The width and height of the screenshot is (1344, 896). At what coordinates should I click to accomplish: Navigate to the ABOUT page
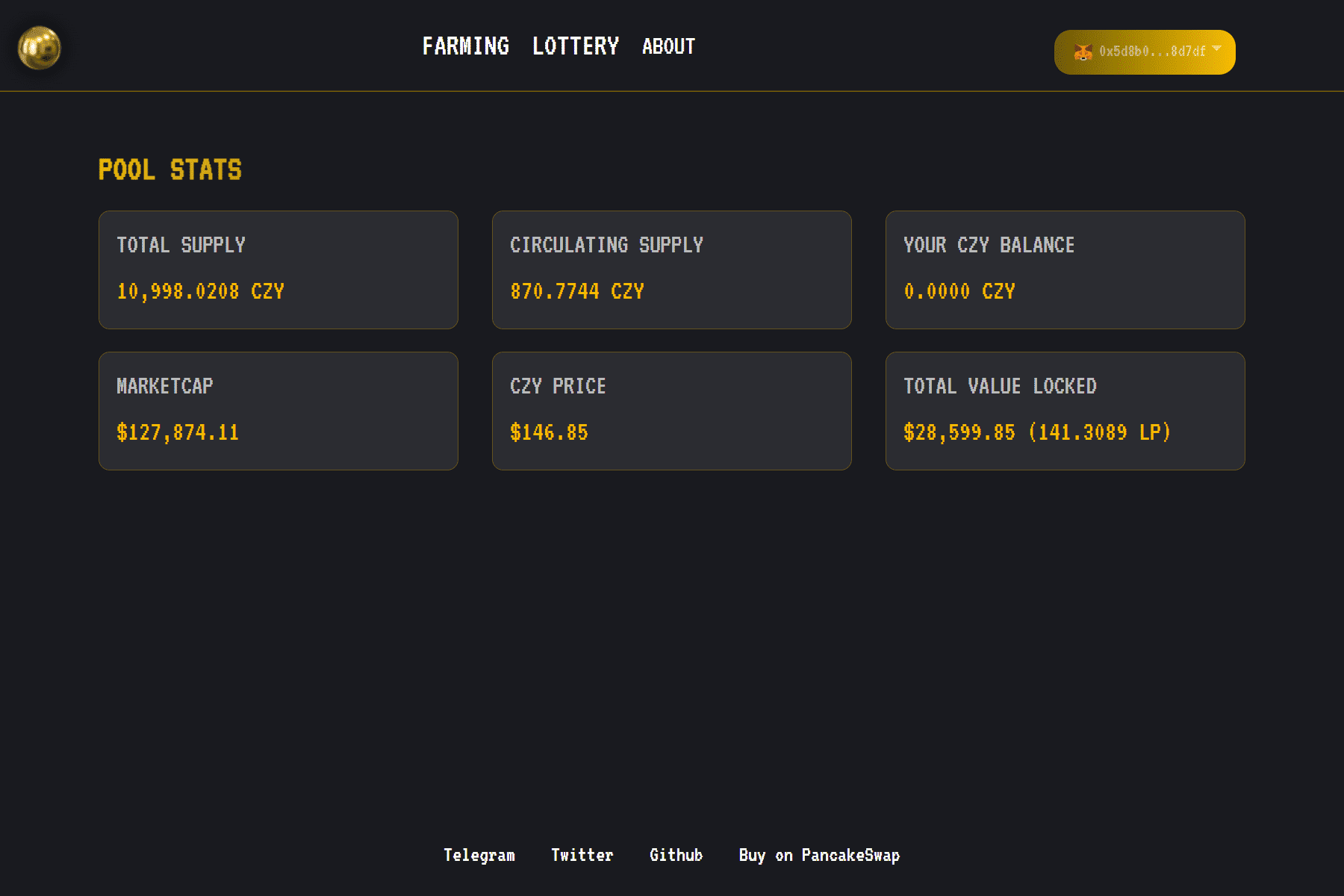(668, 46)
